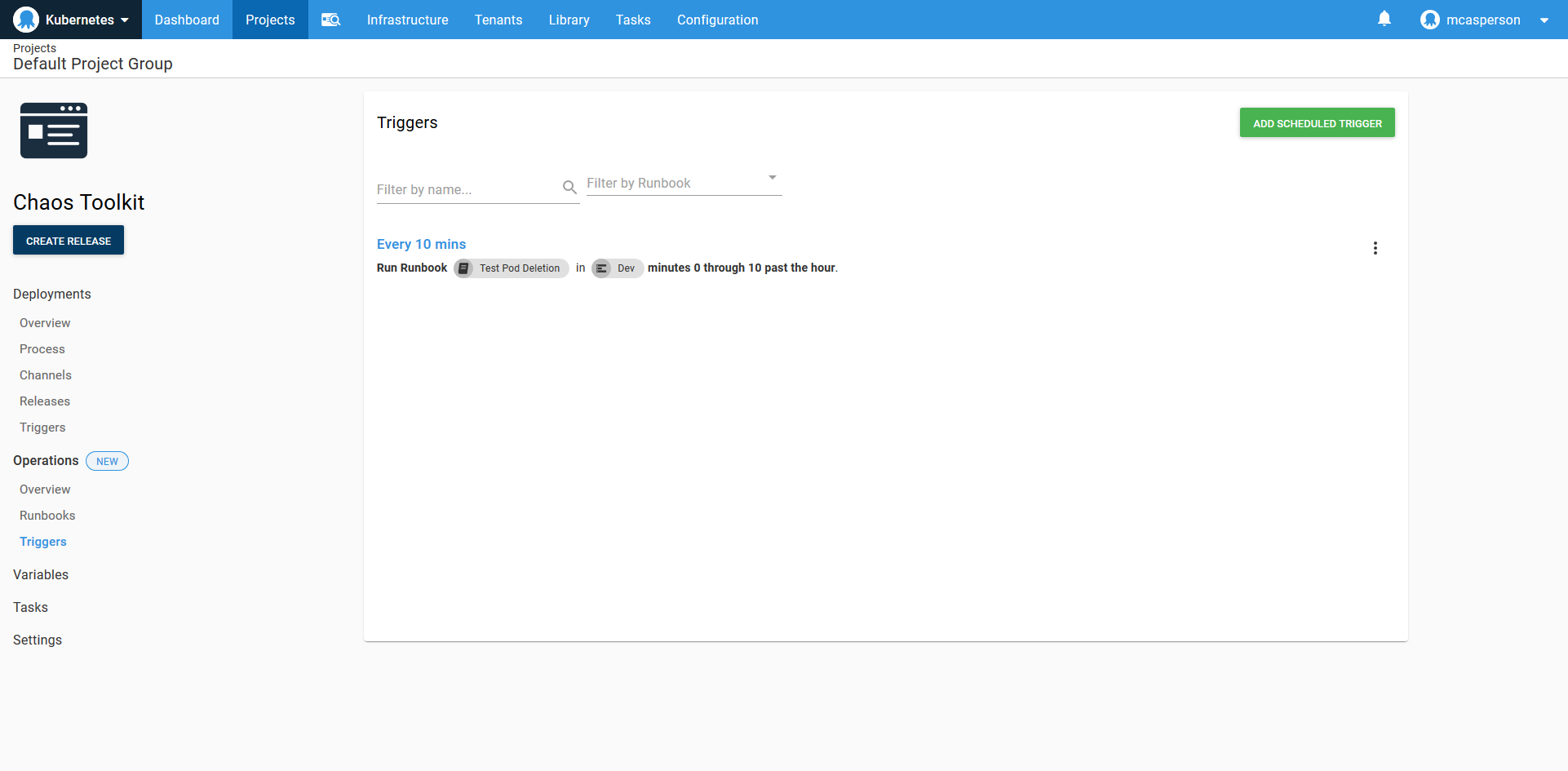
Task: Click the Test Pod Deletion runbook chip
Action: click(512, 268)
